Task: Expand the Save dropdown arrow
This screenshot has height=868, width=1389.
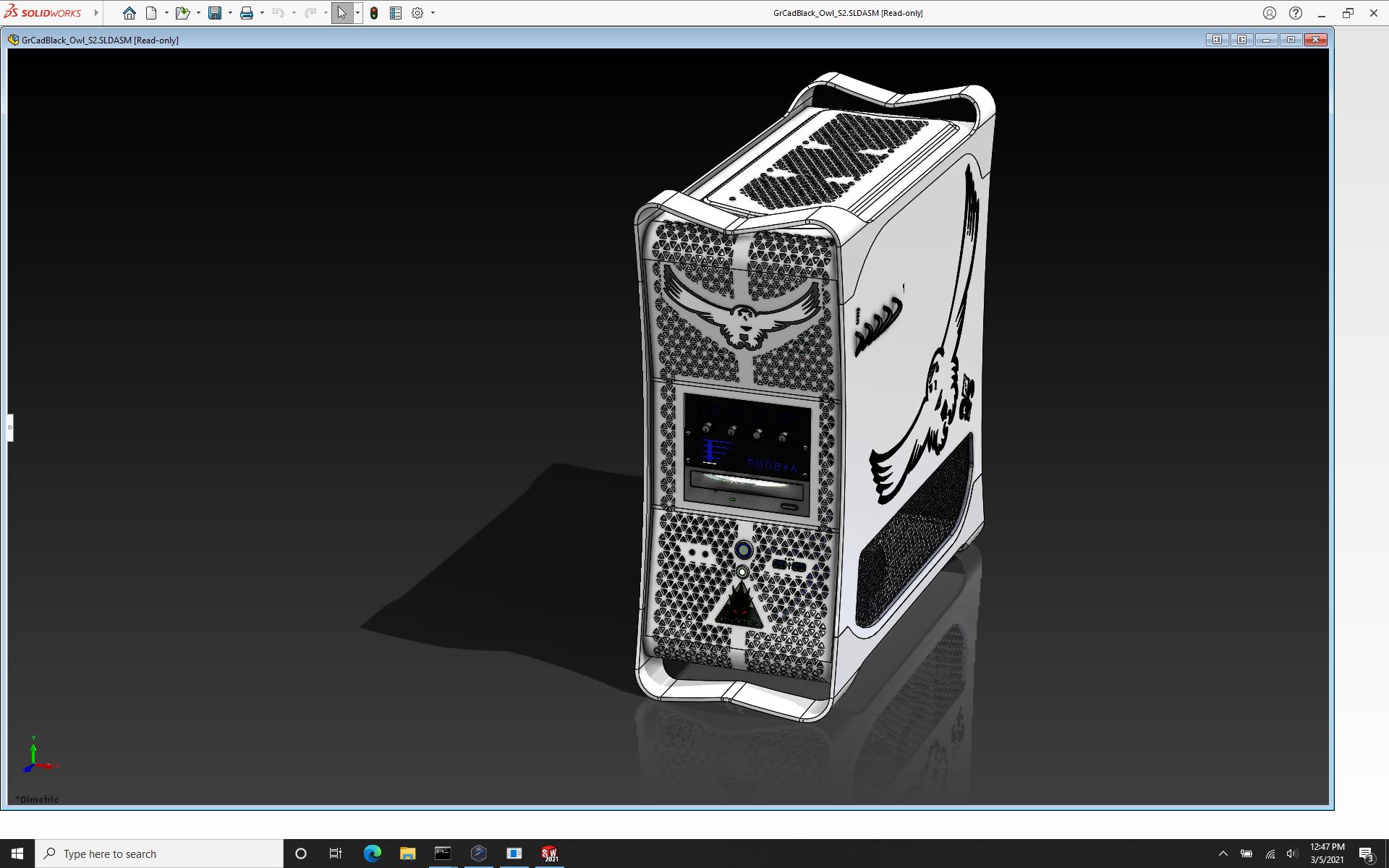Action: 230,13
